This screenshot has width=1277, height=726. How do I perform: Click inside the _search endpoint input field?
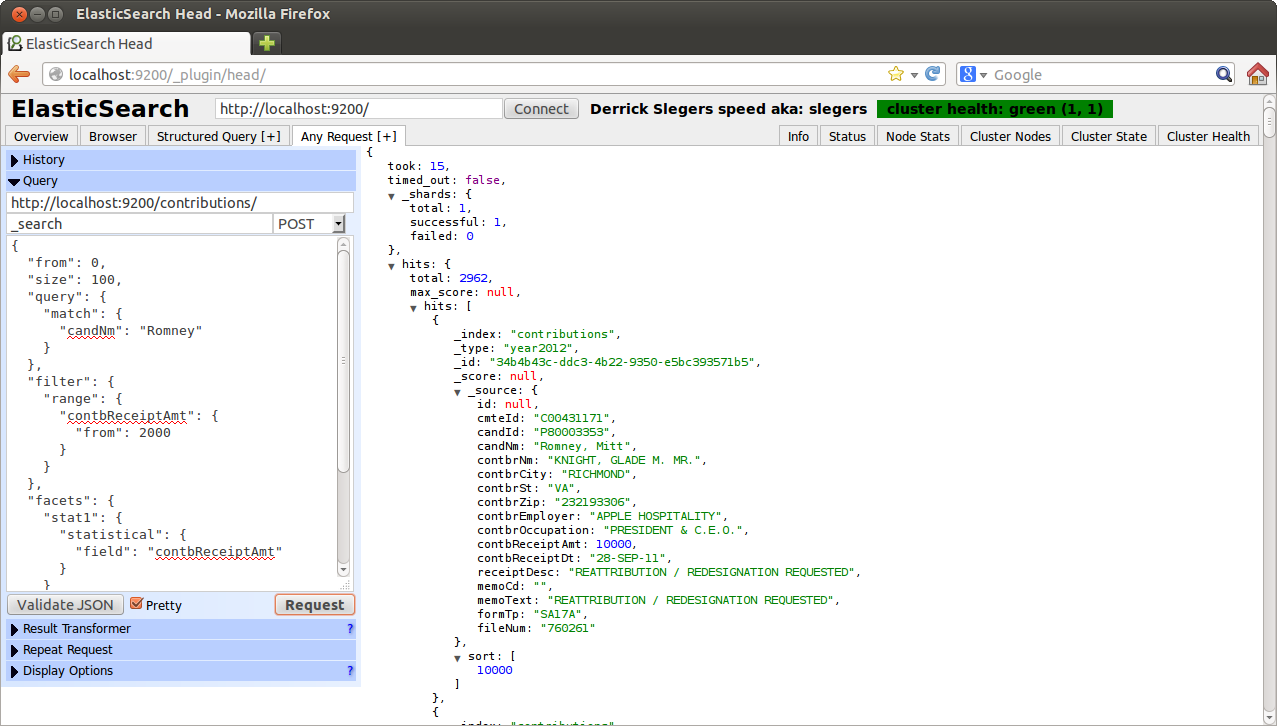click(140, 223)
